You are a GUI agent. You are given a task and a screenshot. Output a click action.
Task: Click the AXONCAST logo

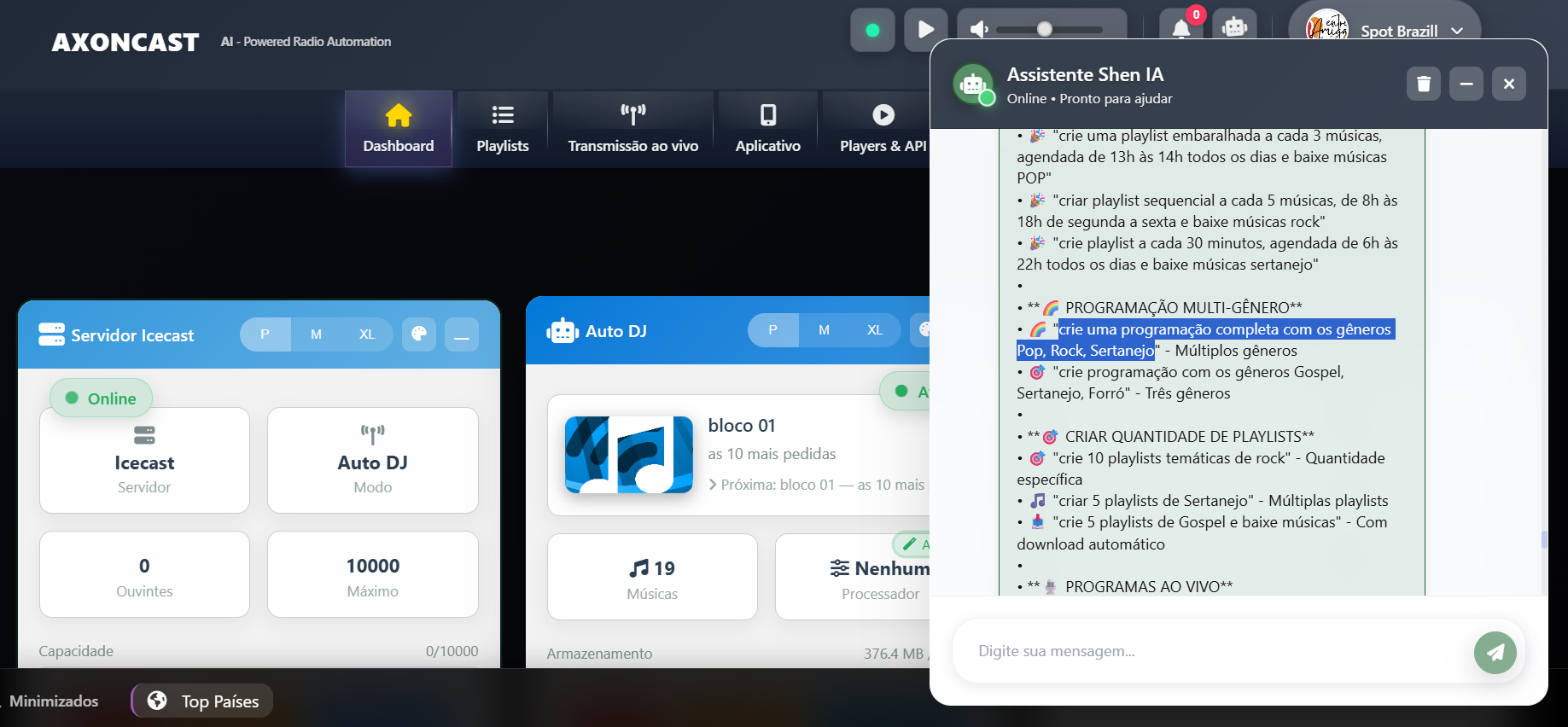tap(125, 42)
